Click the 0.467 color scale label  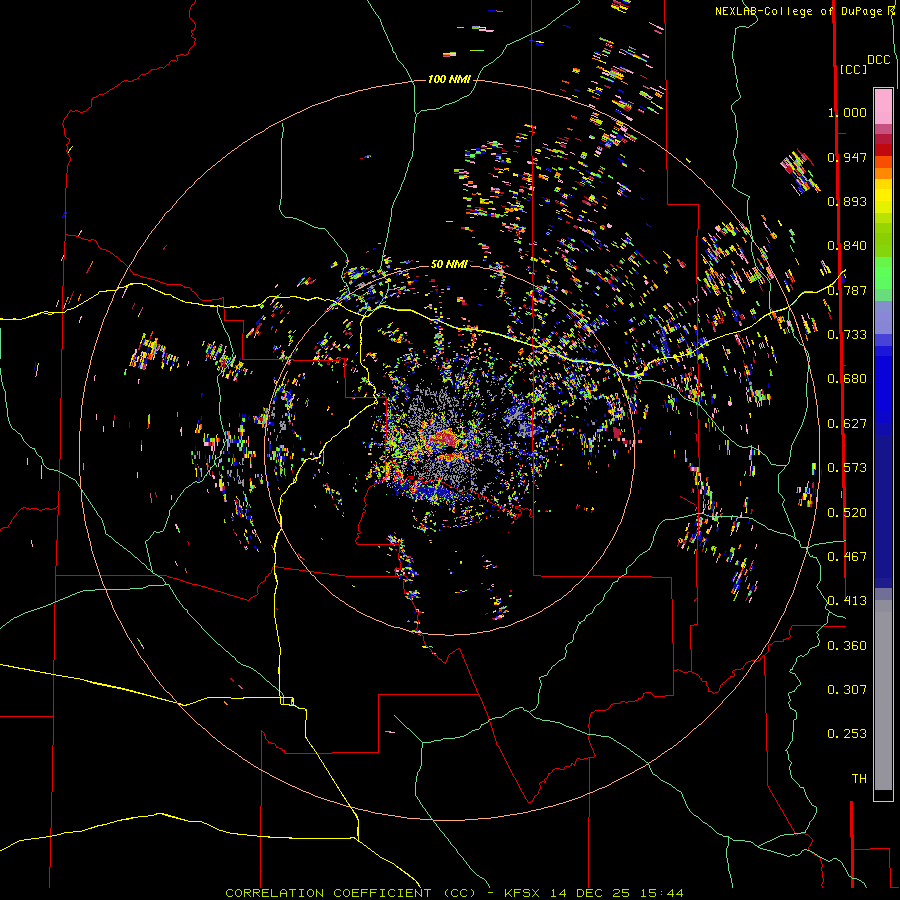(x=847, y=557)
